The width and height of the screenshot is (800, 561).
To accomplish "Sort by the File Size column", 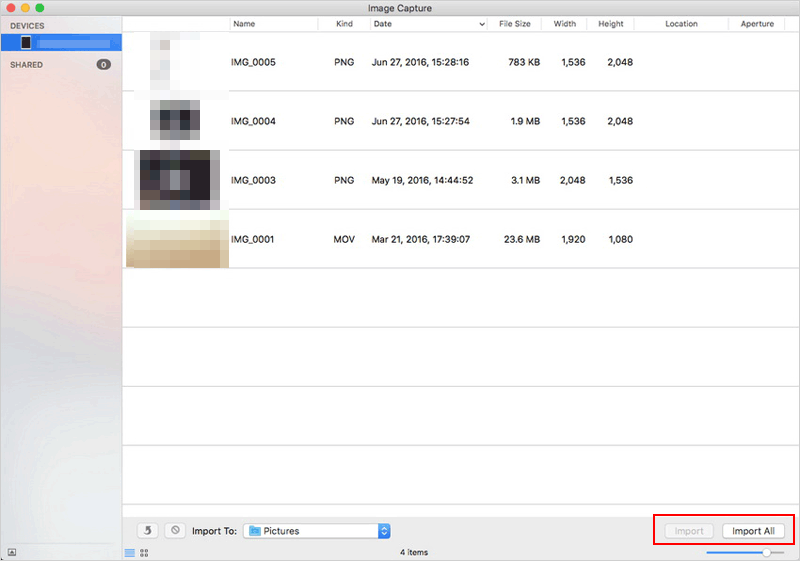I will tap(514, 24).
